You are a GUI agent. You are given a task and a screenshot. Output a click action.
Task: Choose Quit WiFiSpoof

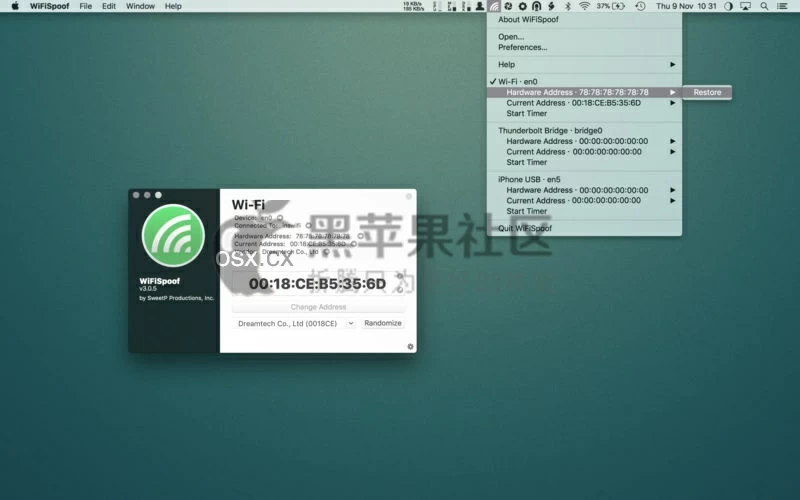pyautogui.click(x=584, y=228)
